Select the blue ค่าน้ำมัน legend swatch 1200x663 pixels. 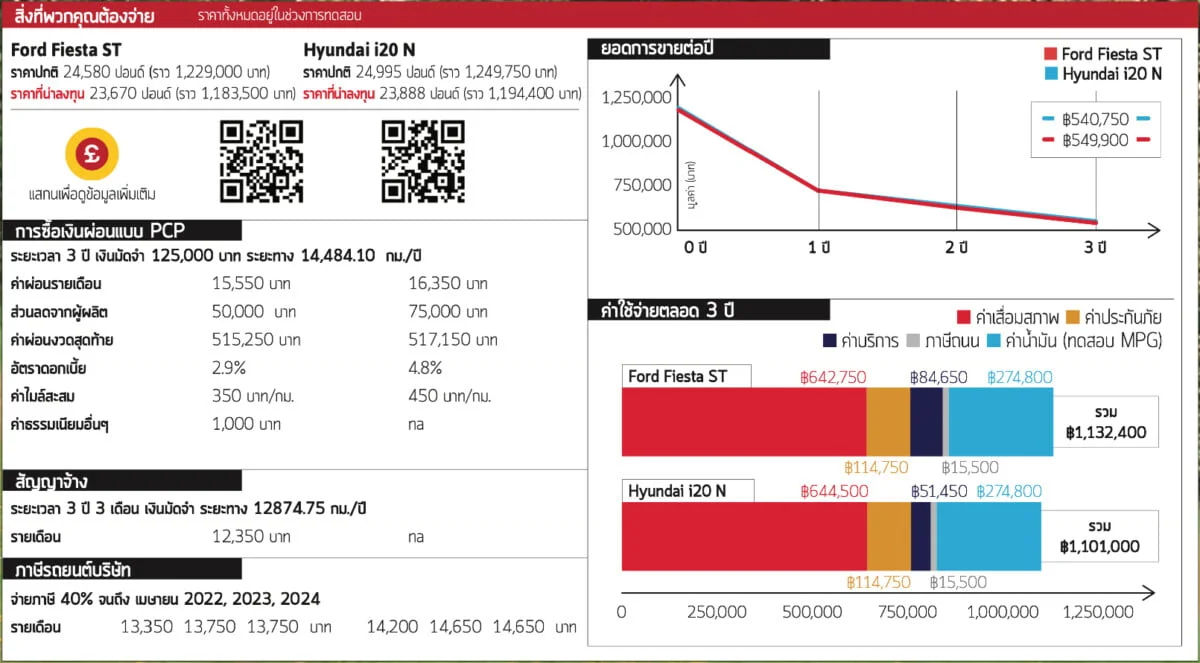[995, 340]
